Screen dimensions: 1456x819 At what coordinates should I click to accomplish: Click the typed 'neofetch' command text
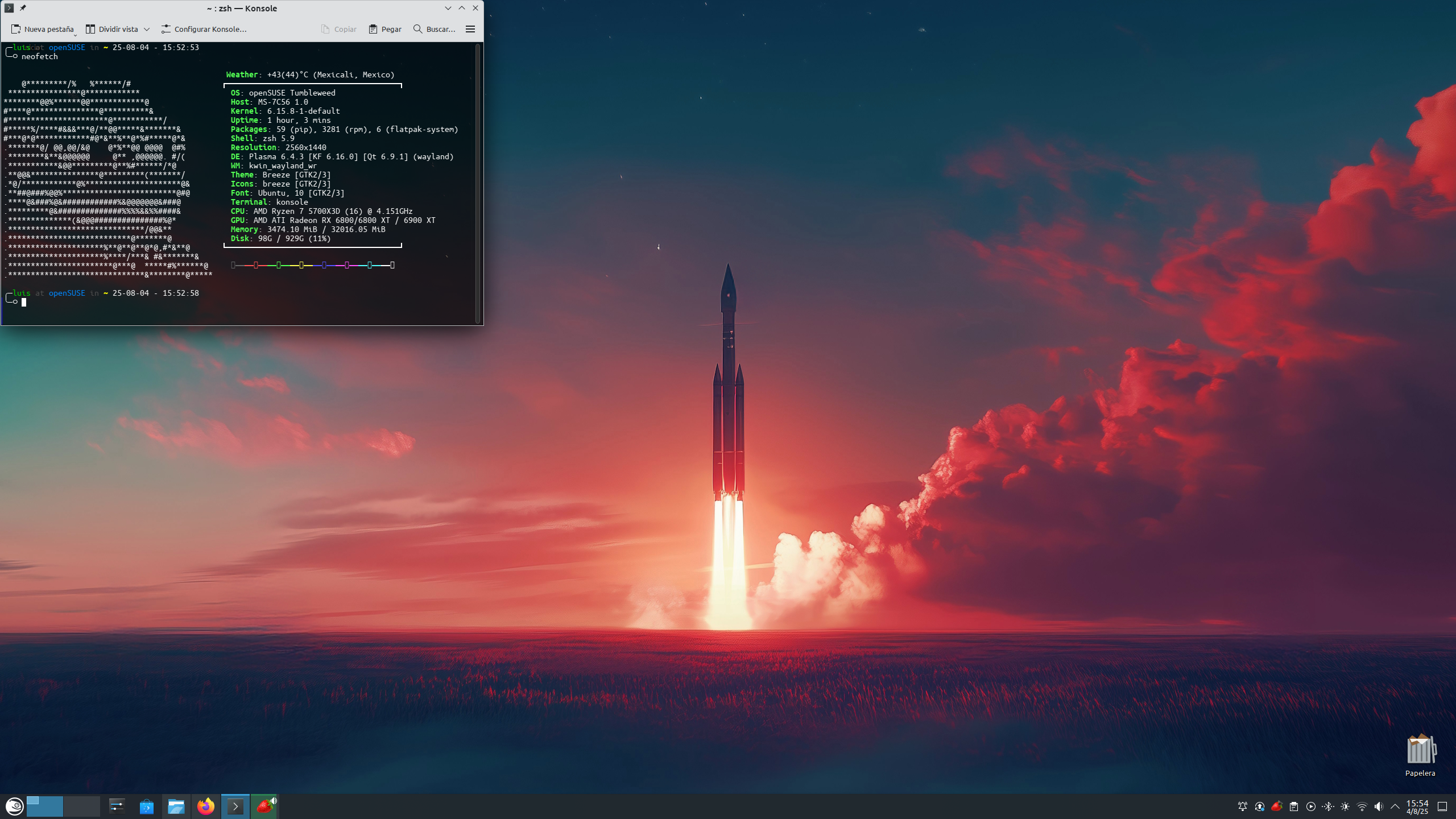(40, 56)
